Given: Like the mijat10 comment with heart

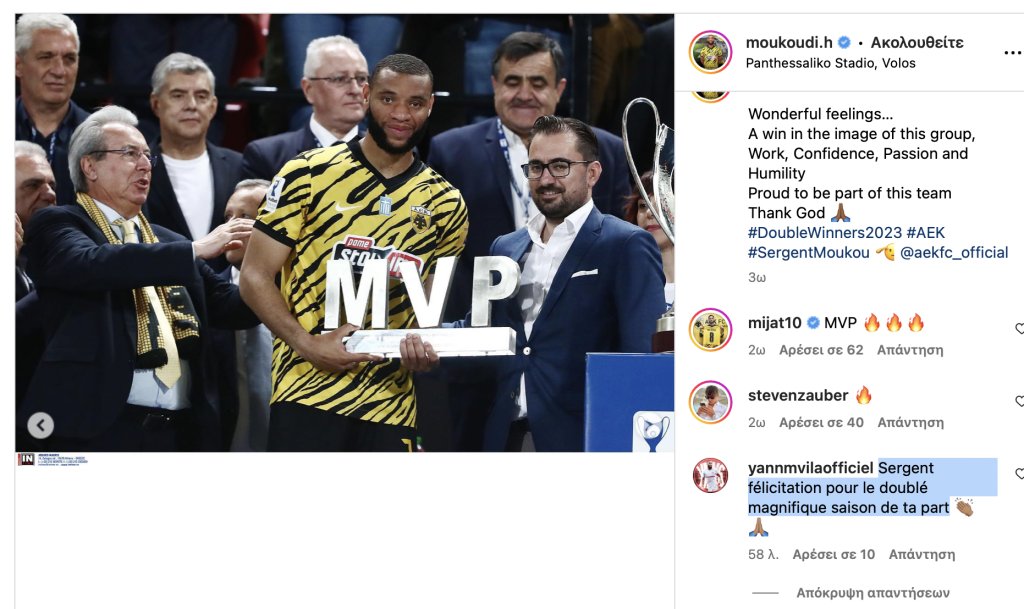Looking at the screenshot, I should click(x=1019, y=328).
